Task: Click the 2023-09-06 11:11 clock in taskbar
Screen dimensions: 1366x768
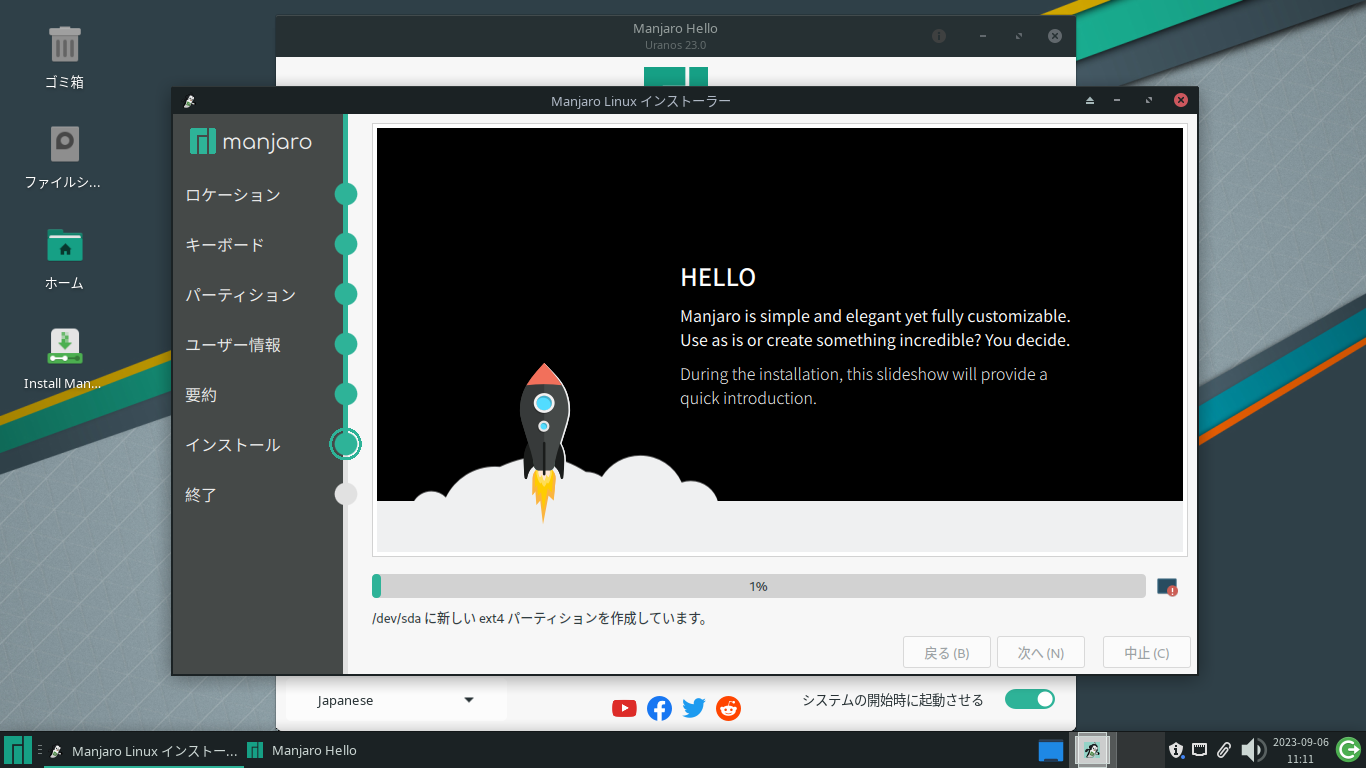Action: click(1300, 750)
